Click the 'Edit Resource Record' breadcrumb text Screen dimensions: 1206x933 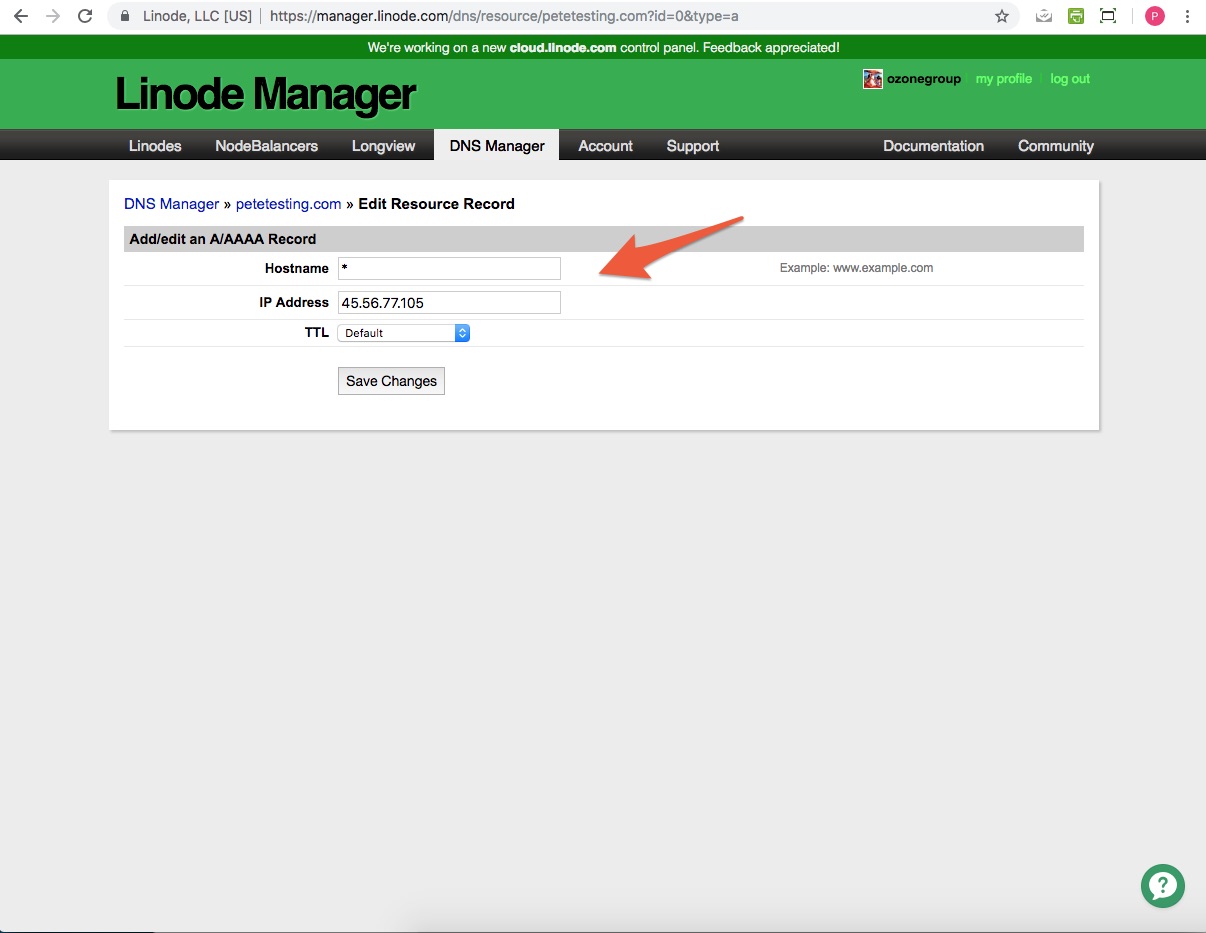point(436,204)
